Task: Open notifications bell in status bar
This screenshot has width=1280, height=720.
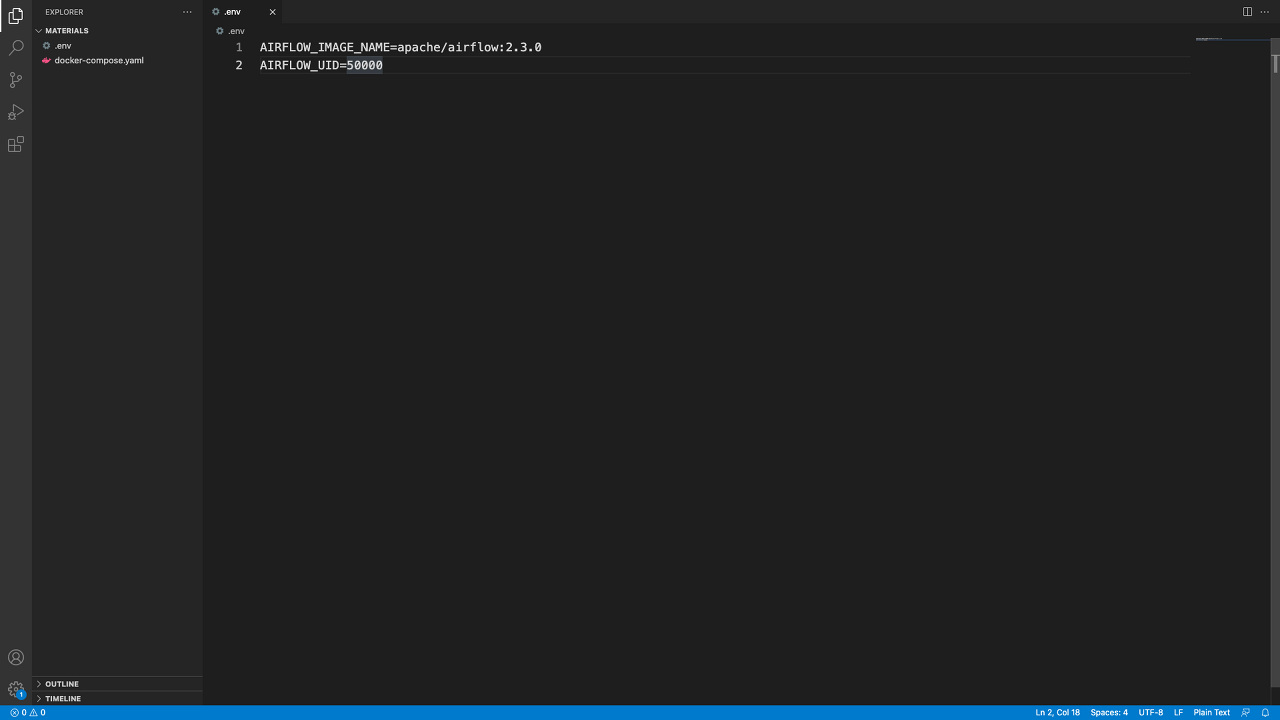Action: click(1265, 713)
